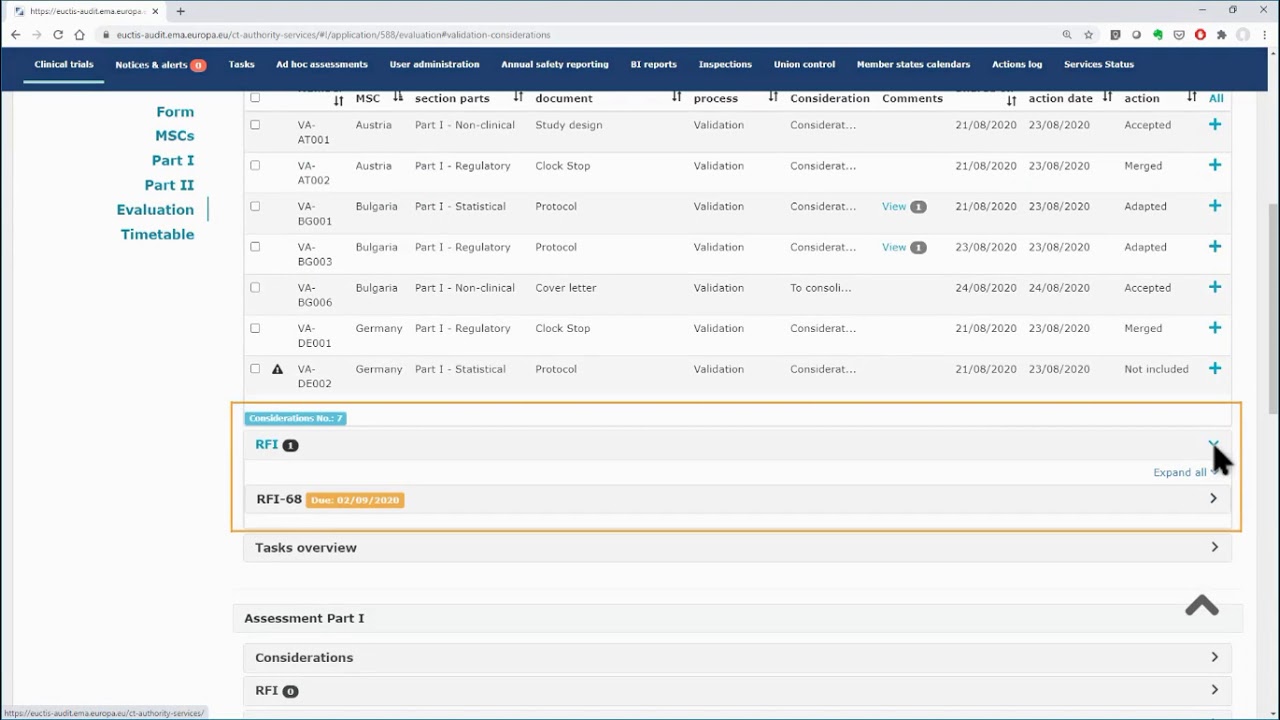Open Services Status page
1280x720 pixels.
click(x=1099, y=64)
